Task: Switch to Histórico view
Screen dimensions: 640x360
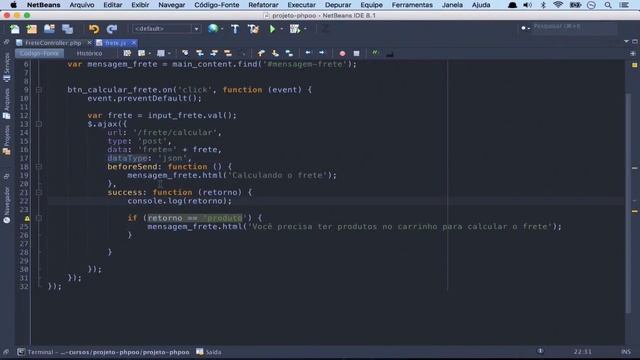Action: 89,53
